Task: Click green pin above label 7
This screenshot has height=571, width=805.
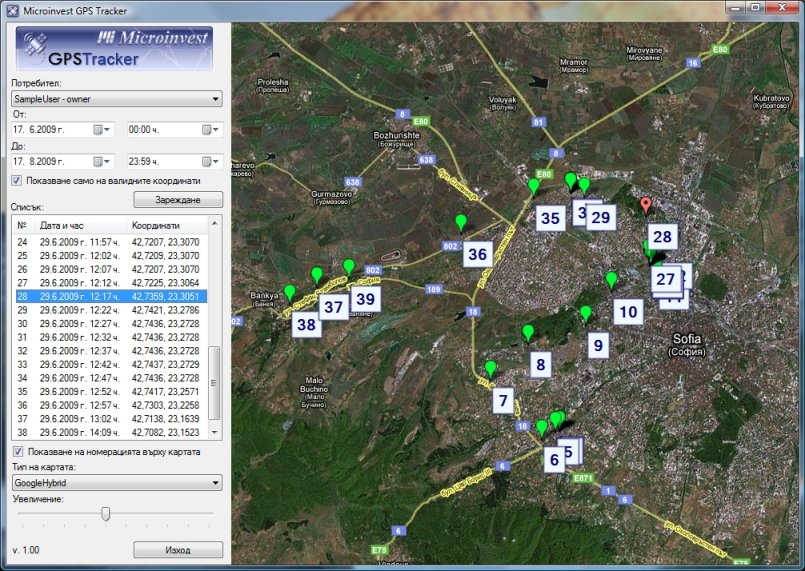Action: (490, 370)
